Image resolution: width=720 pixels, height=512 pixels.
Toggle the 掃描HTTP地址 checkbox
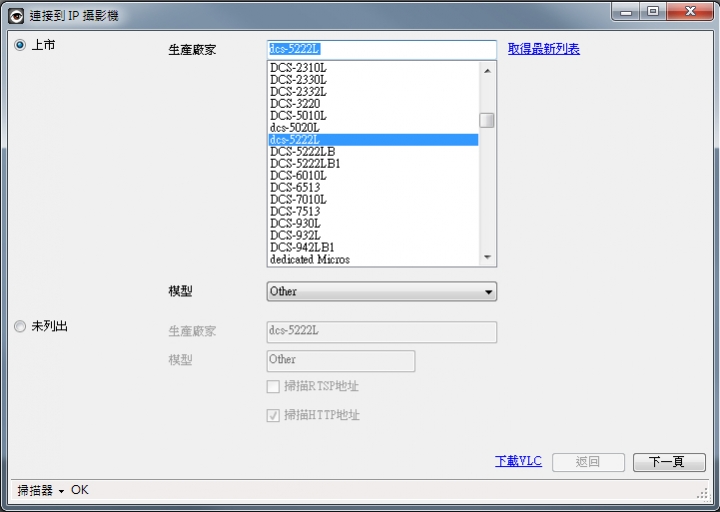pos(273,416)
